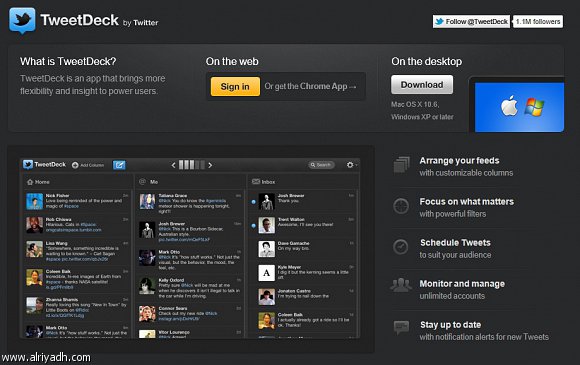Viewport: 580px width, 365px height.
Task: Click unread blue dot on Trent Walton message
Action: [x=253, y=226]
